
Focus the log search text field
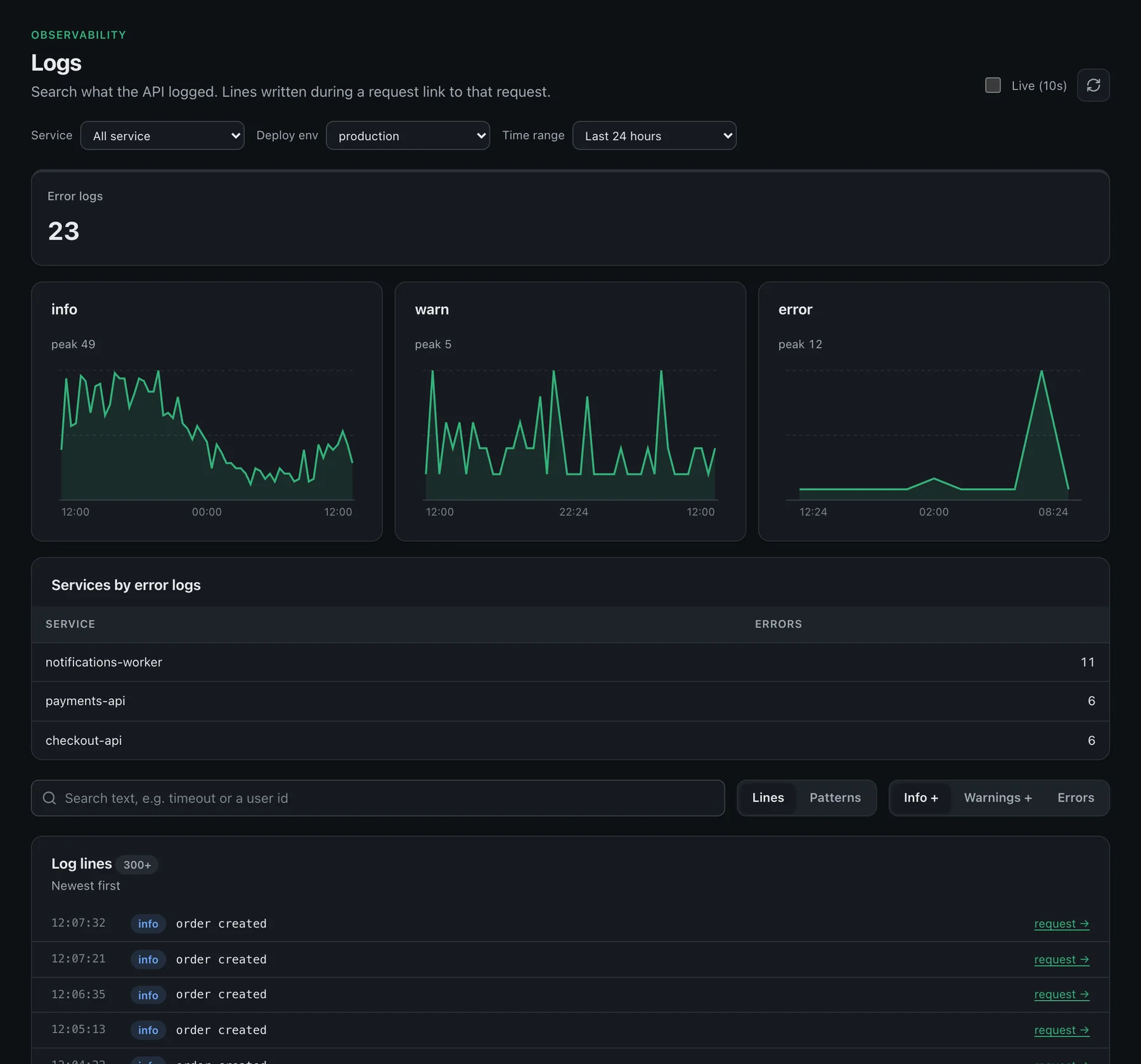378,798
